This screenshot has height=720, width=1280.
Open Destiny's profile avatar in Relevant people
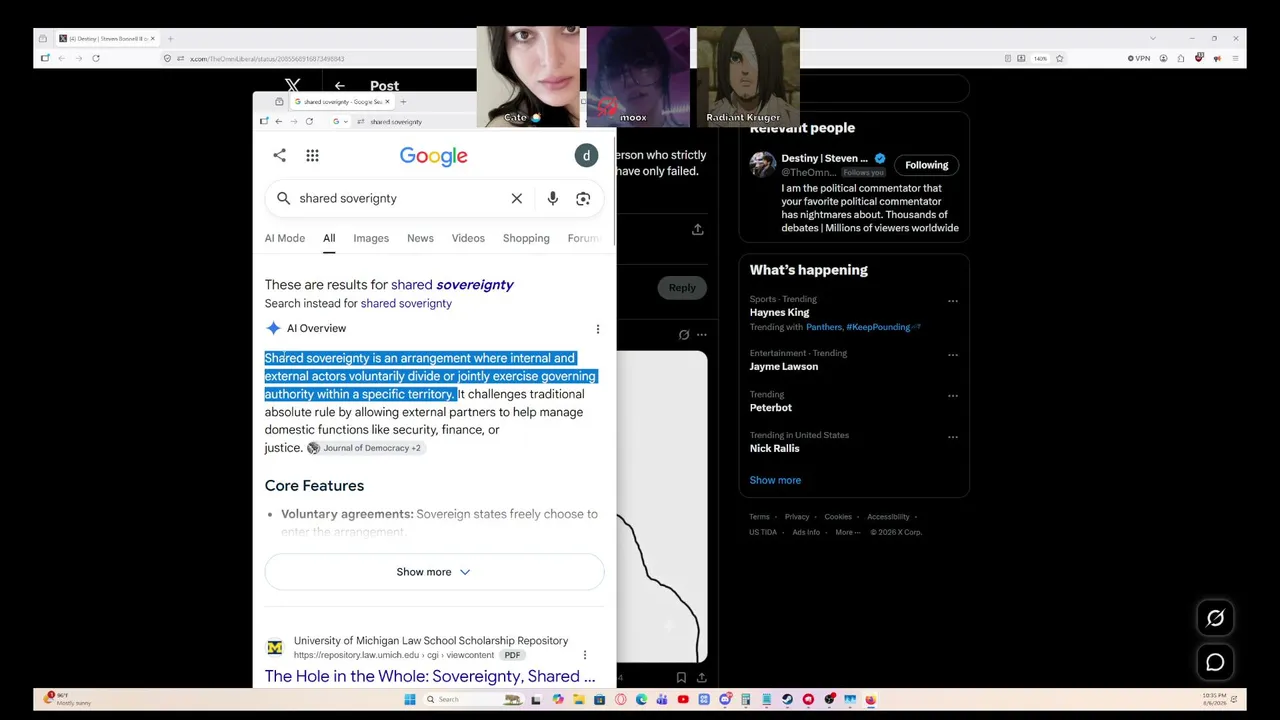tap(763, 165)
